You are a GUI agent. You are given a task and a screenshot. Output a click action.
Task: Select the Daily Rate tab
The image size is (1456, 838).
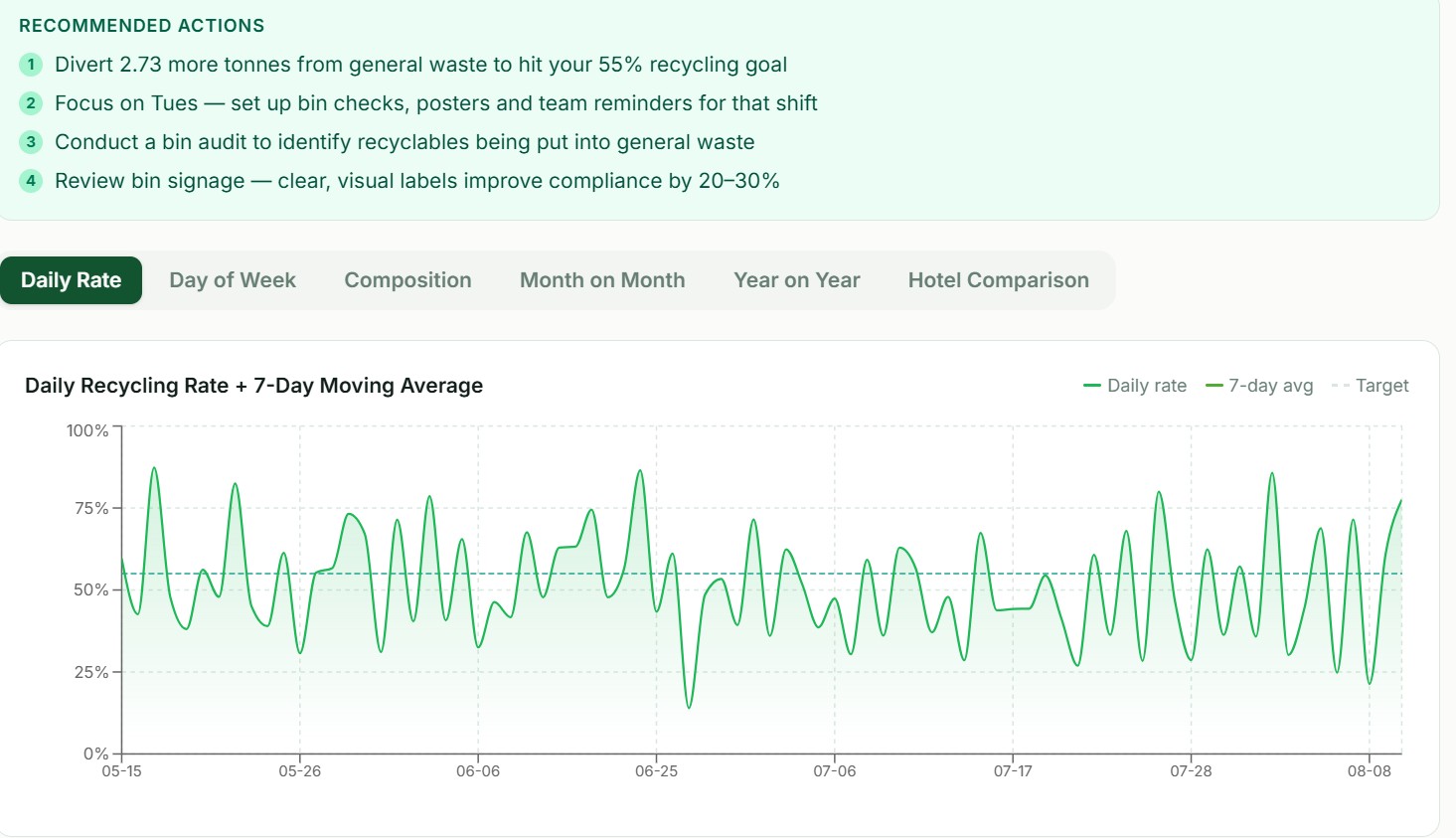(72, 280)
